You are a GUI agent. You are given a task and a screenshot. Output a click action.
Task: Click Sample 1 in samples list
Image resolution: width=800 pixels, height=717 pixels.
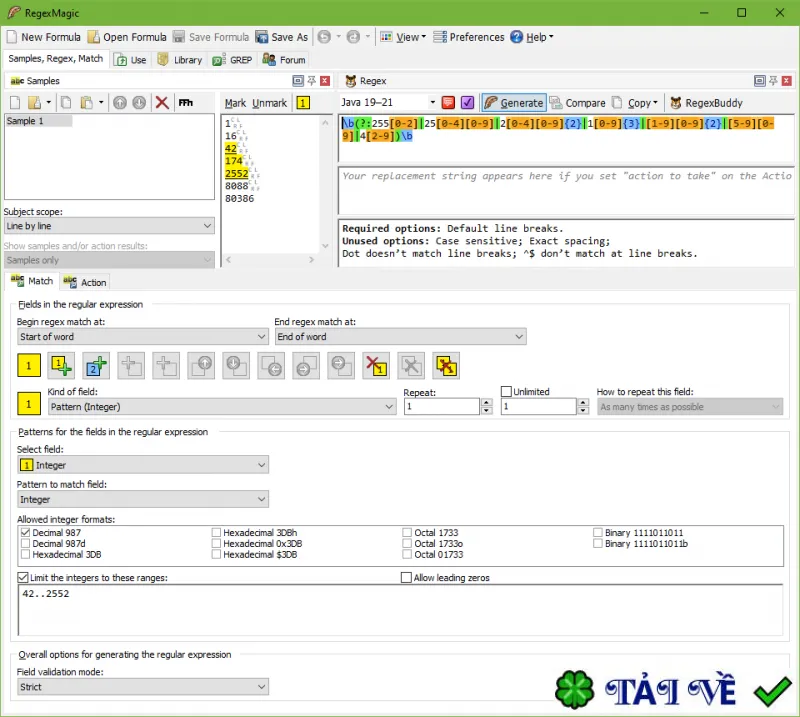[39, 121]
